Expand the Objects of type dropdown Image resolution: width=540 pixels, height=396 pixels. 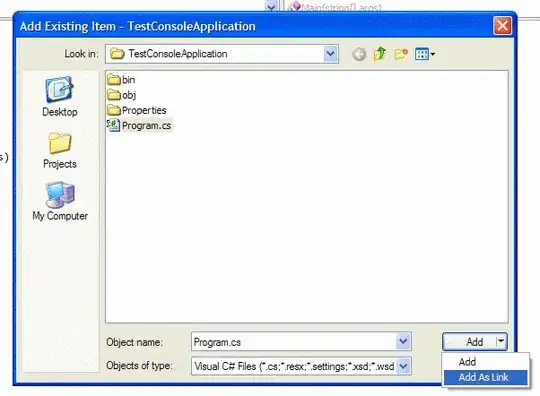(x=403, y=366)
